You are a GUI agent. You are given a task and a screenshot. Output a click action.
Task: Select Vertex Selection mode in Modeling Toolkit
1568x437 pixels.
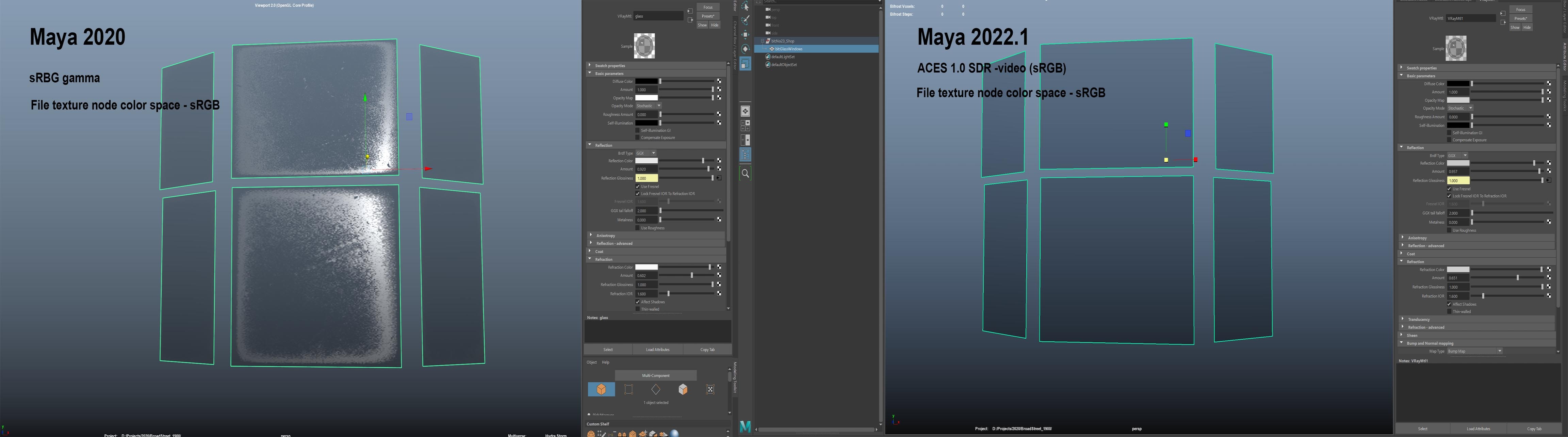pos(629,389)
